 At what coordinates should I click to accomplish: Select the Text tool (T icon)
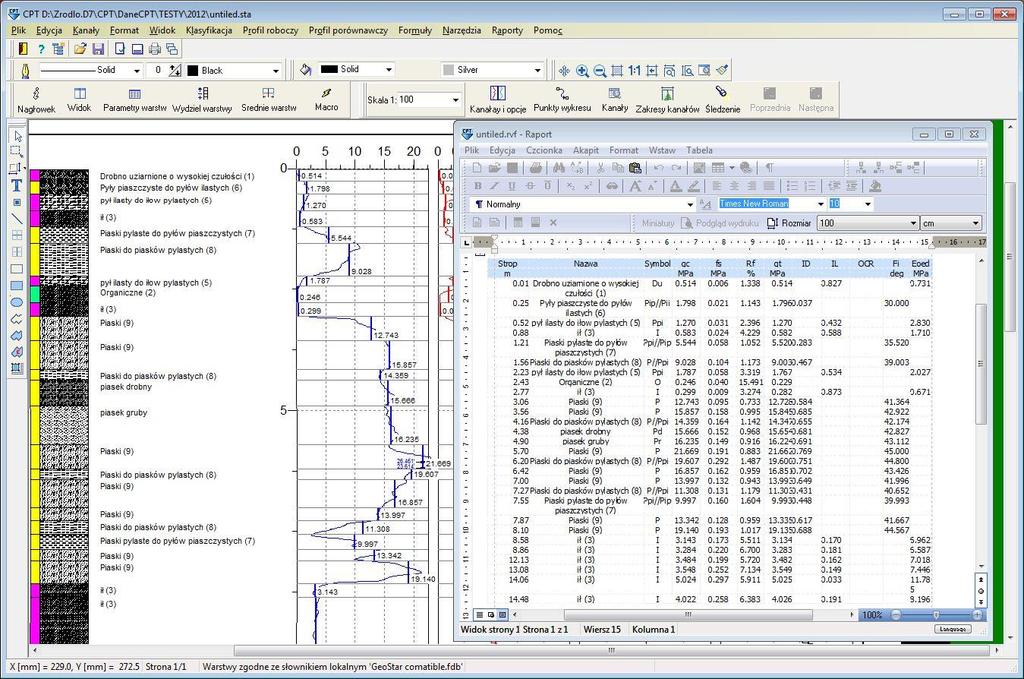click(x=17, y=185)
